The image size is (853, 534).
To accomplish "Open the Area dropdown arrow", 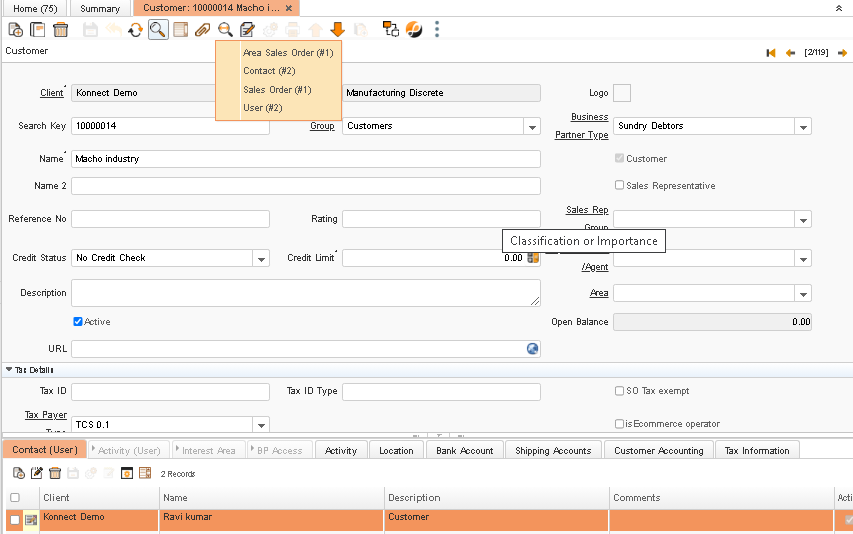I will click(803, 294).
